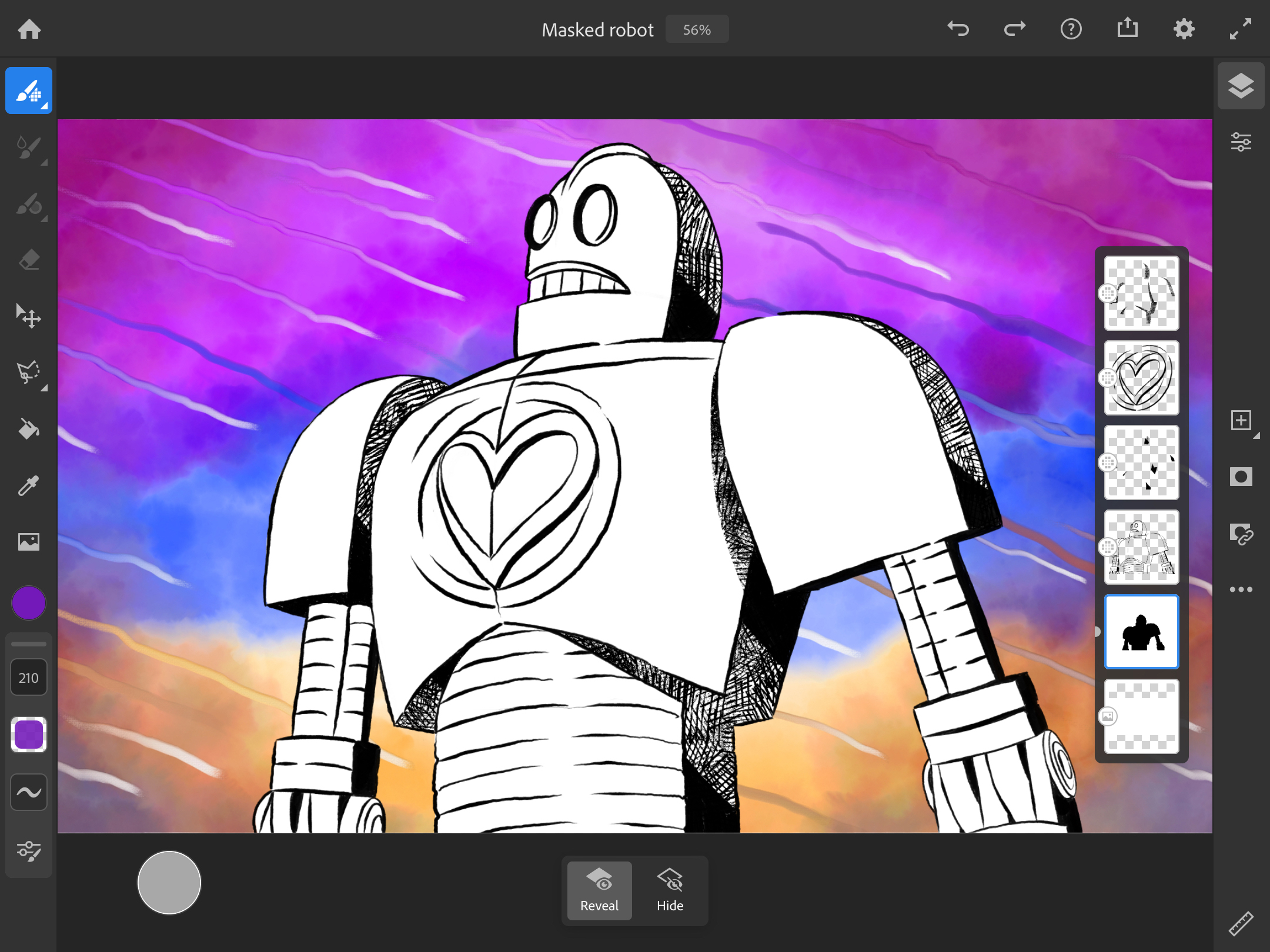Open the Place image tool
The image size is (1270, 952).
(x=28, y=542)
